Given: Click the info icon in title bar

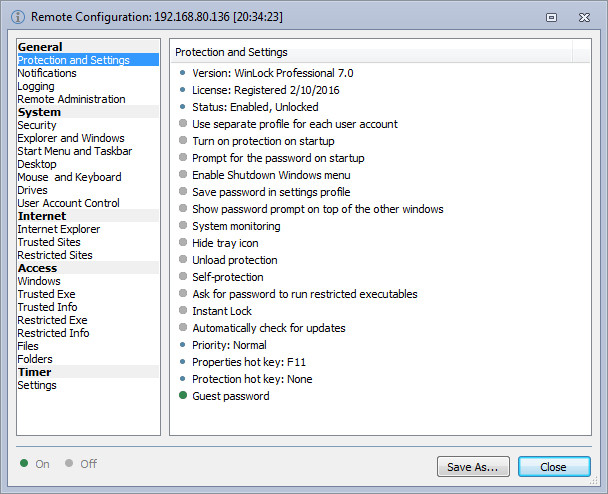Looking at the screenshot, I should point(18,17).
